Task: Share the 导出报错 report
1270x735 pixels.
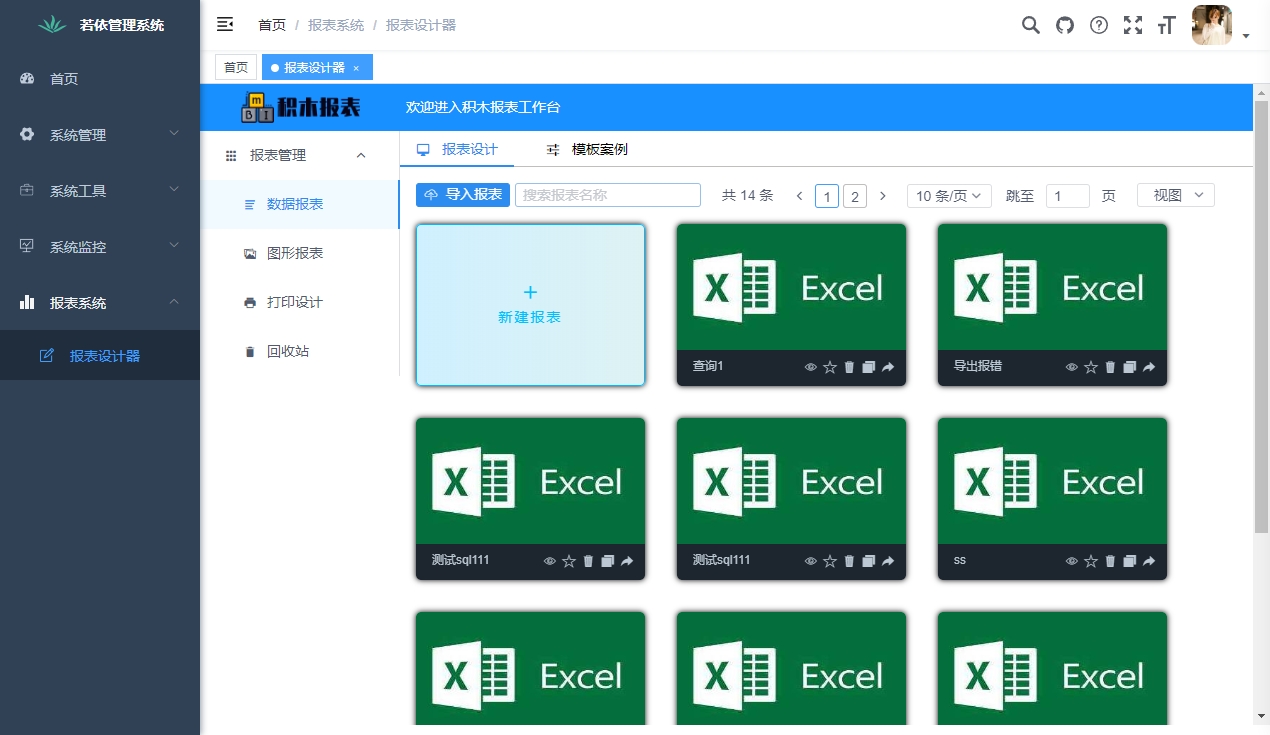Action: [1149, 367]
